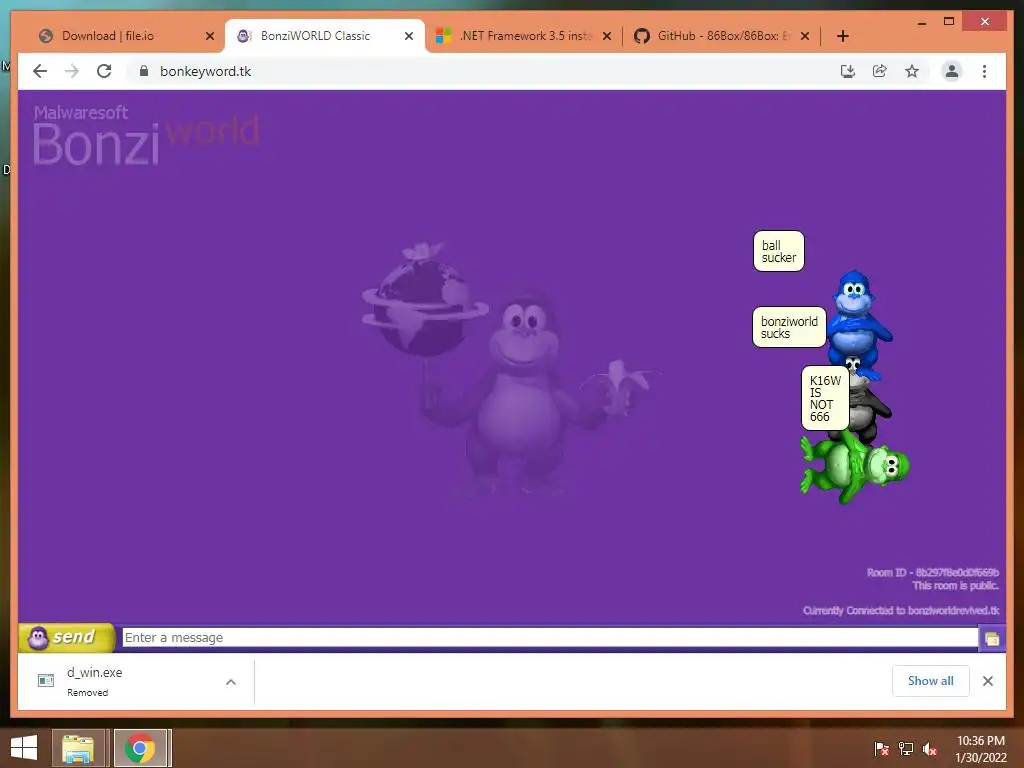Switch to Download | file.io tab

pyautogui.click(x=124, y=36)
